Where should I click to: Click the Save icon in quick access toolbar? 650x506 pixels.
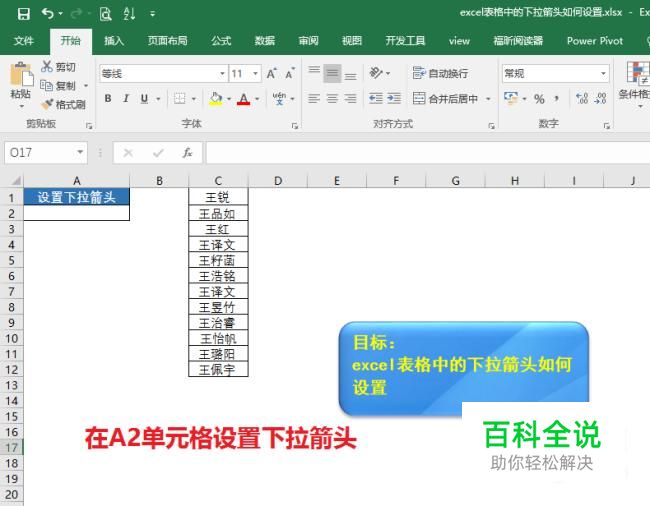24,14
